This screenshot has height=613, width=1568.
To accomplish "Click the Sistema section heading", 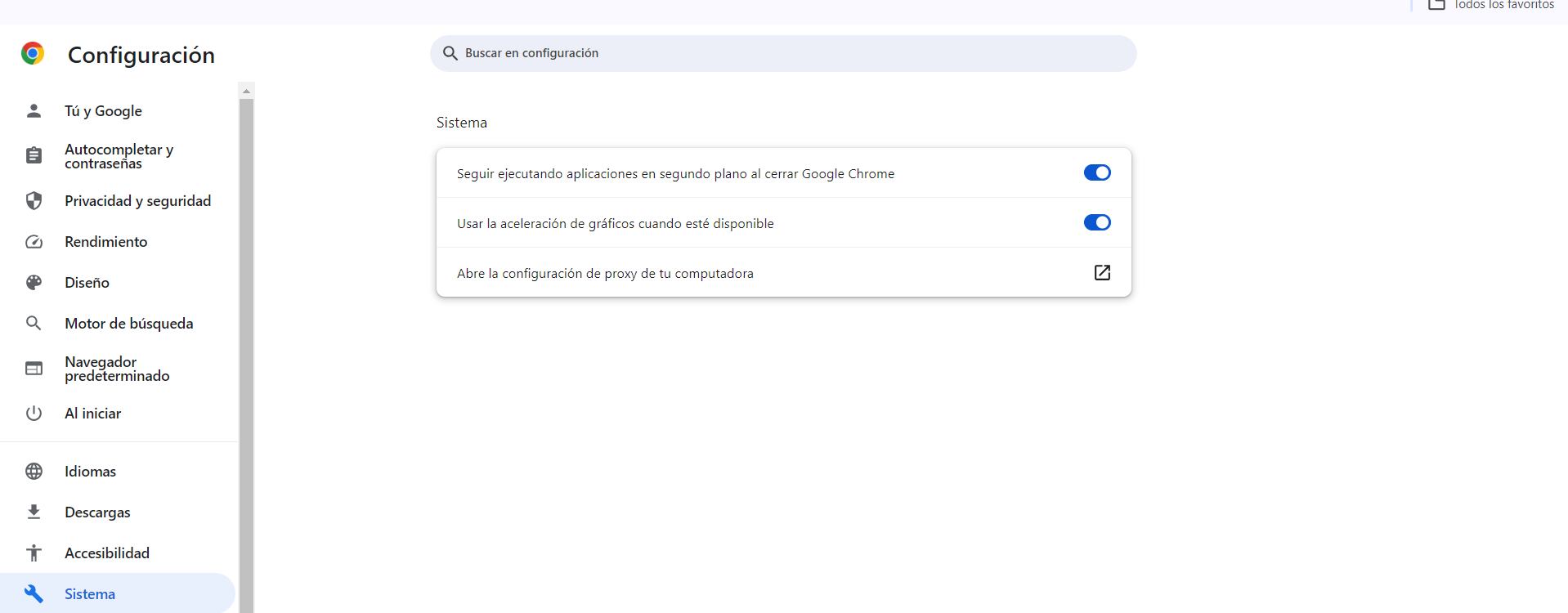I will 462,123.
